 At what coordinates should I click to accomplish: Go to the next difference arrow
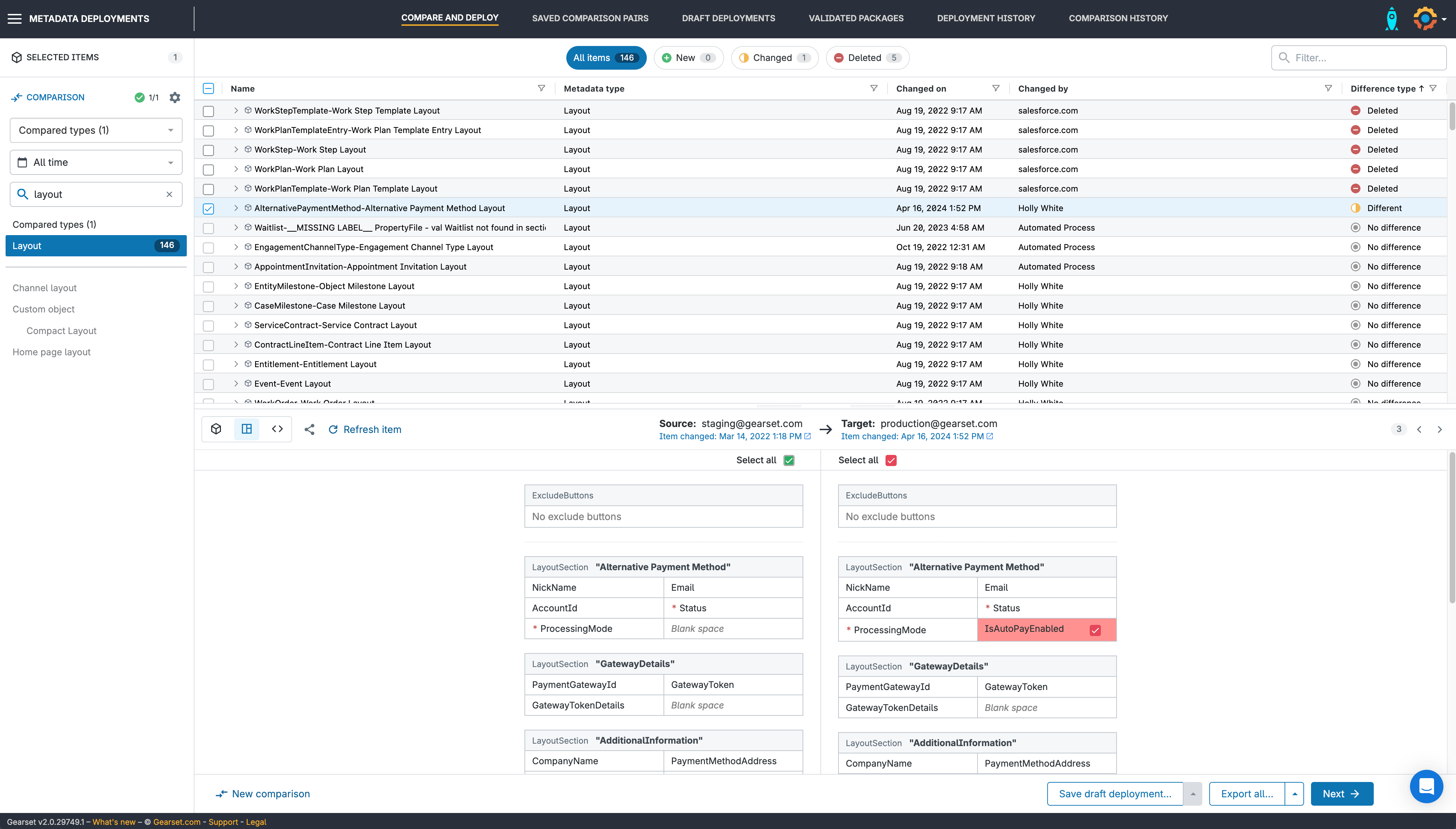[x=1440, y=430]
